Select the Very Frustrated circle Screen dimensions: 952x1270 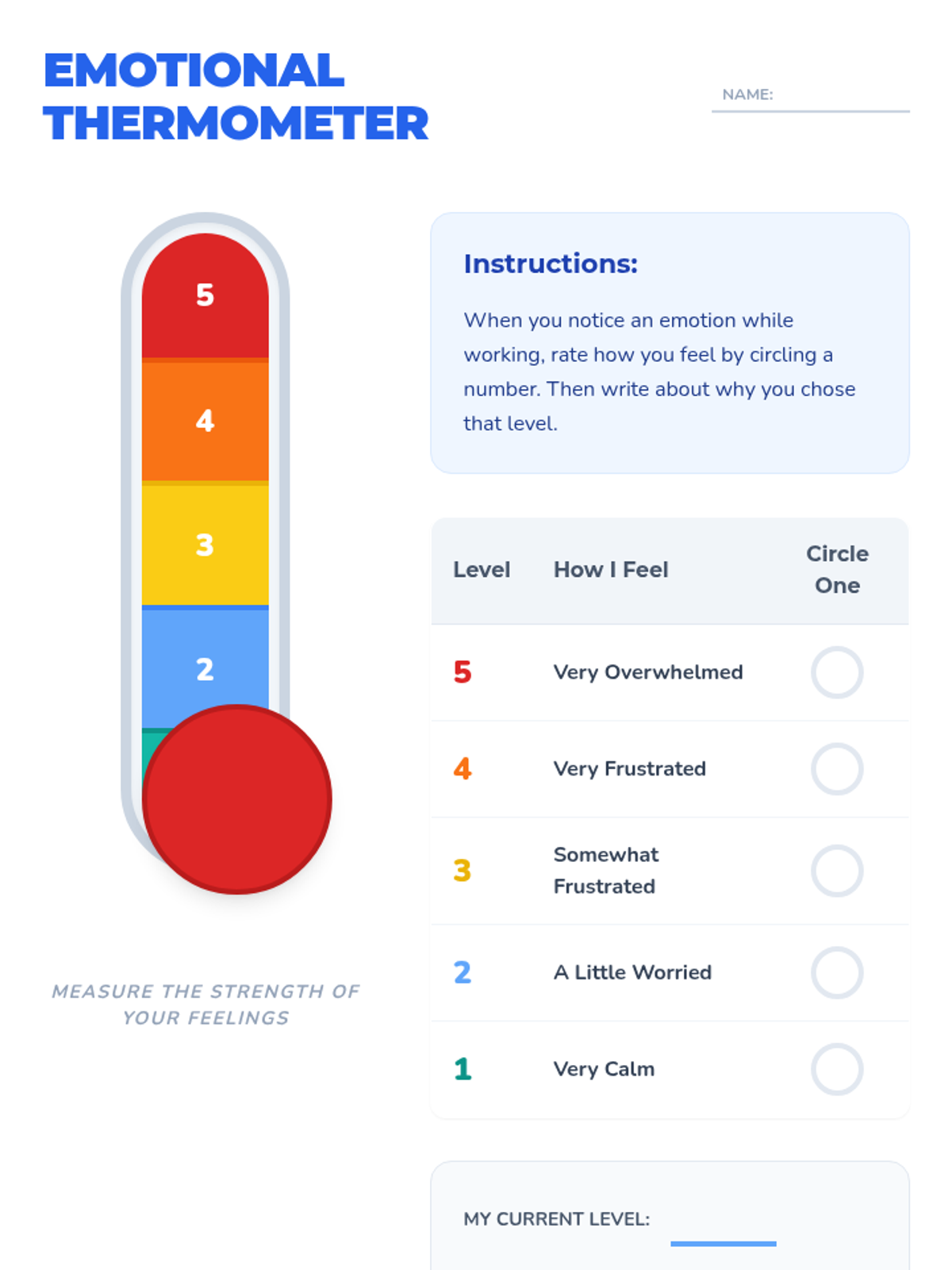click(837, 769)
